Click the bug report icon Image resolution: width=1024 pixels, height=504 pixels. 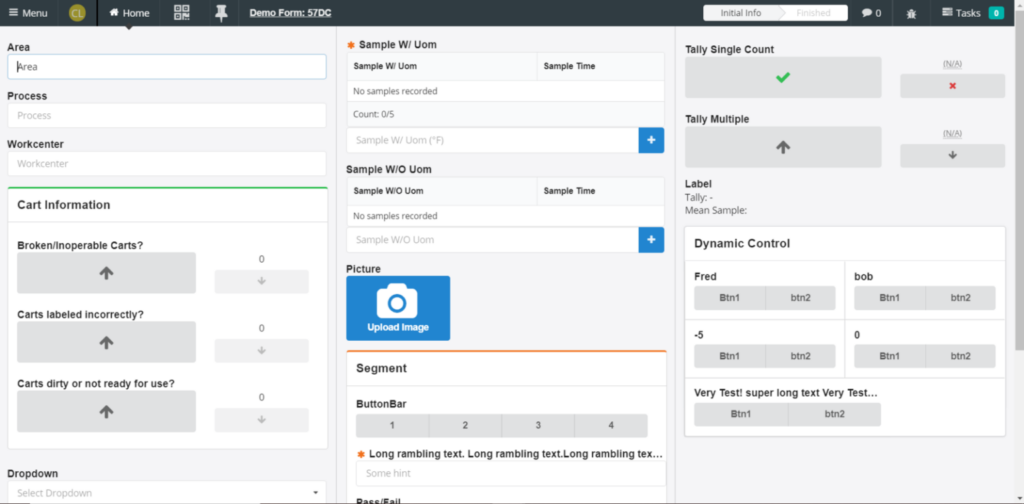click(910, 13)
